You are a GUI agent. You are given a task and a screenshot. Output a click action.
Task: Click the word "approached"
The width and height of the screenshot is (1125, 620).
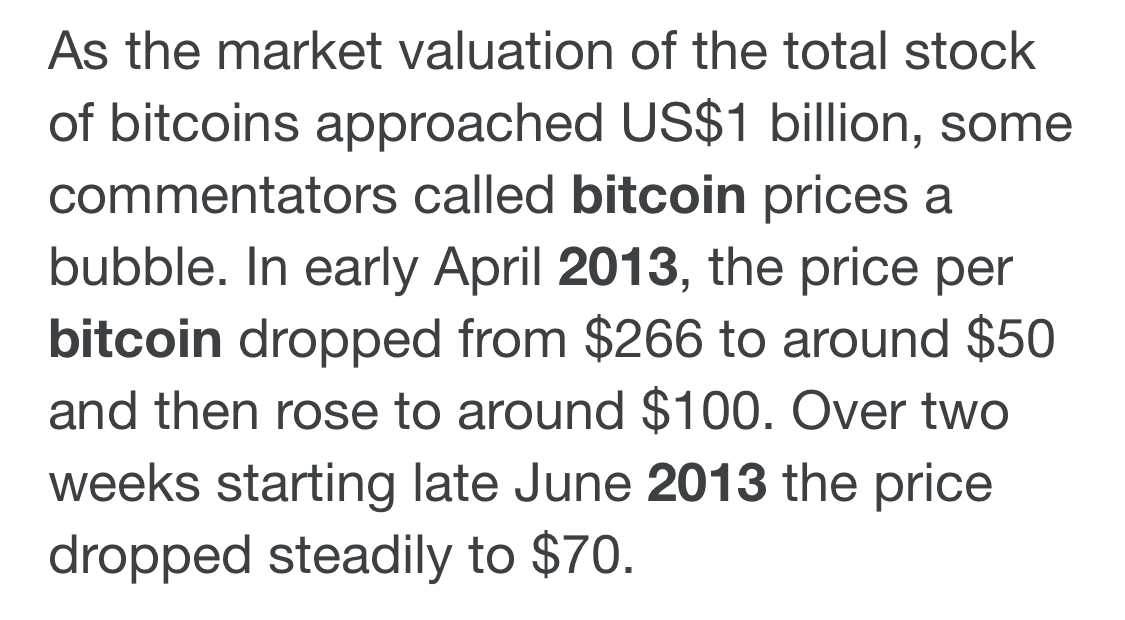click(459, 123)
